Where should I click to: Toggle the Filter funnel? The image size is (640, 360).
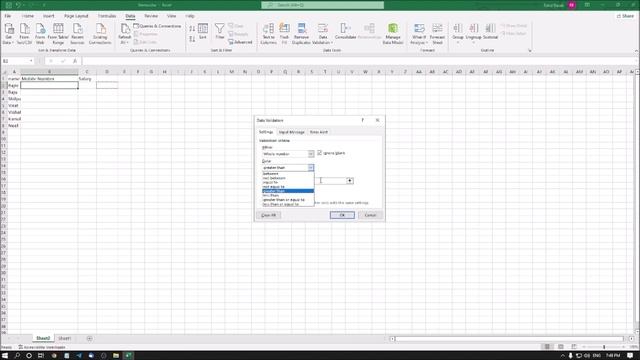pos(220,31)
